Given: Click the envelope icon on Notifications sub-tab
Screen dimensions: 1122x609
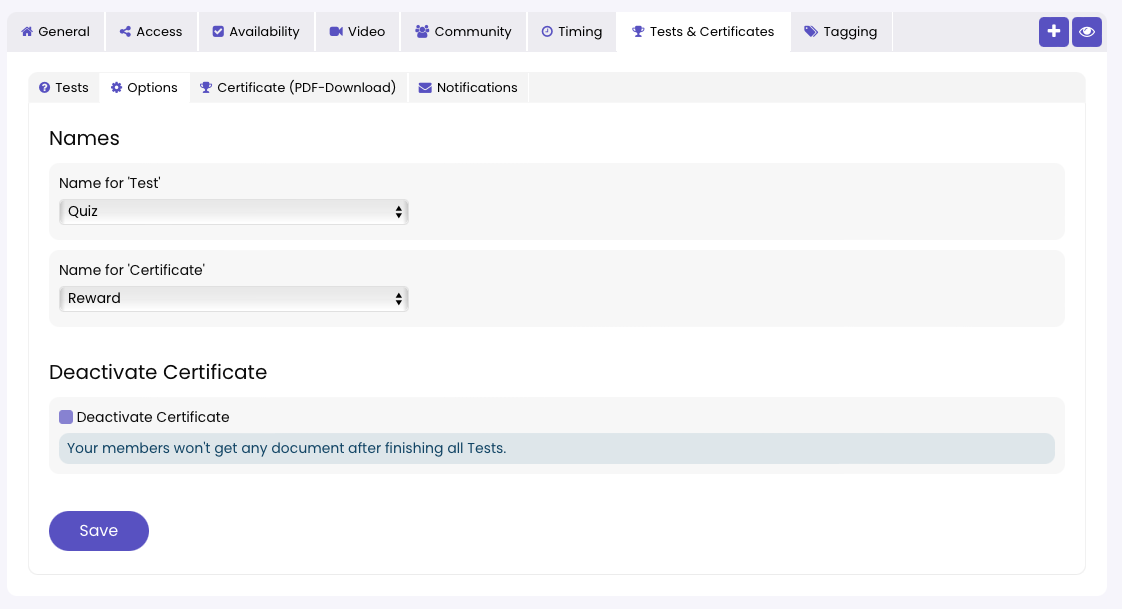Looking at the screenshot, I should tap(427, 87).
